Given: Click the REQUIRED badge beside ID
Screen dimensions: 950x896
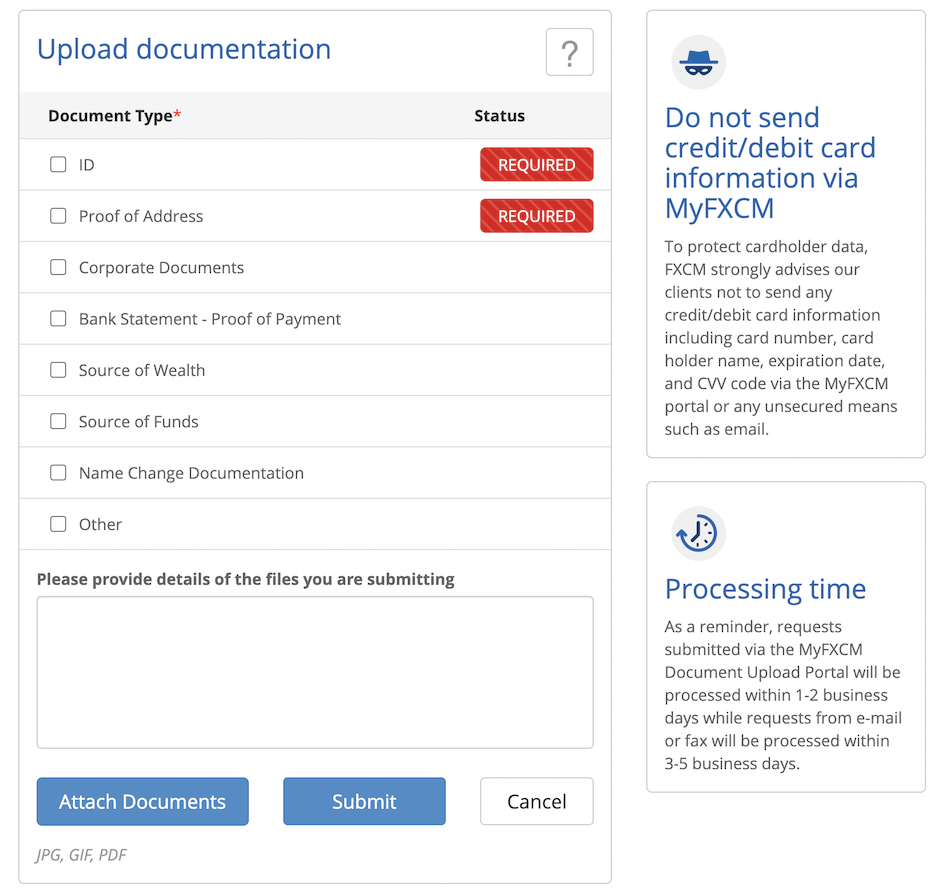Looking at the screenshot, I should [x=536, y=165].
